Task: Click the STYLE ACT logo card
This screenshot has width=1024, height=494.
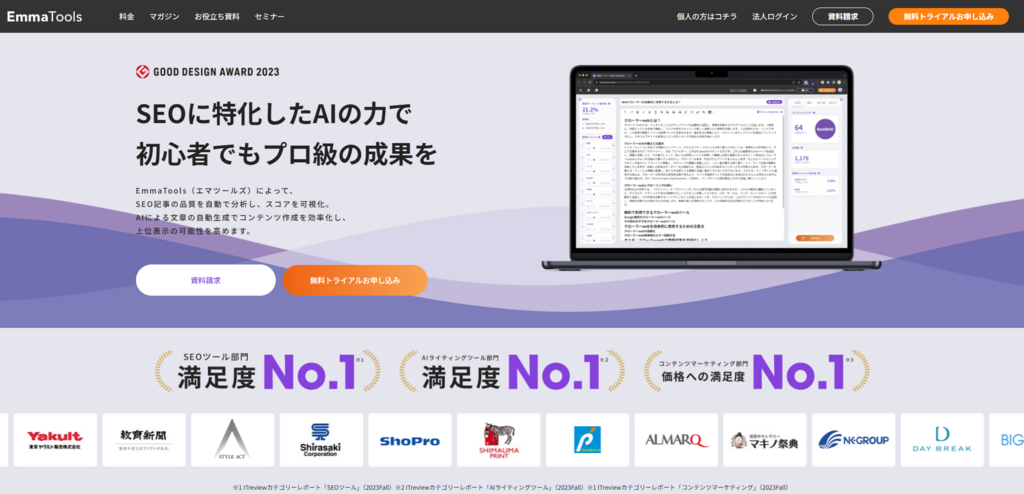Action: pos(232,440)
